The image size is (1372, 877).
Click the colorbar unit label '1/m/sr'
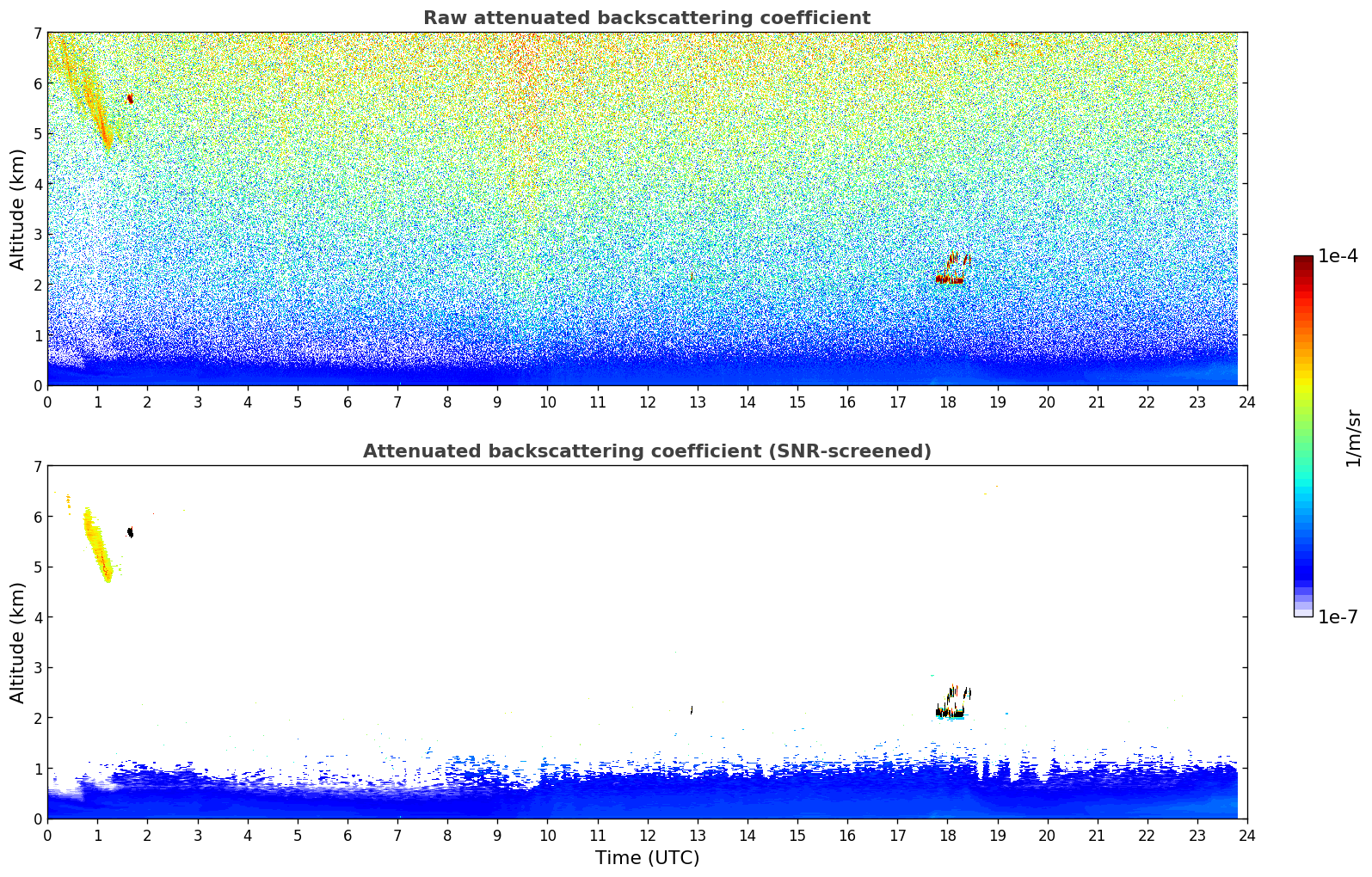click(1353, 438)
